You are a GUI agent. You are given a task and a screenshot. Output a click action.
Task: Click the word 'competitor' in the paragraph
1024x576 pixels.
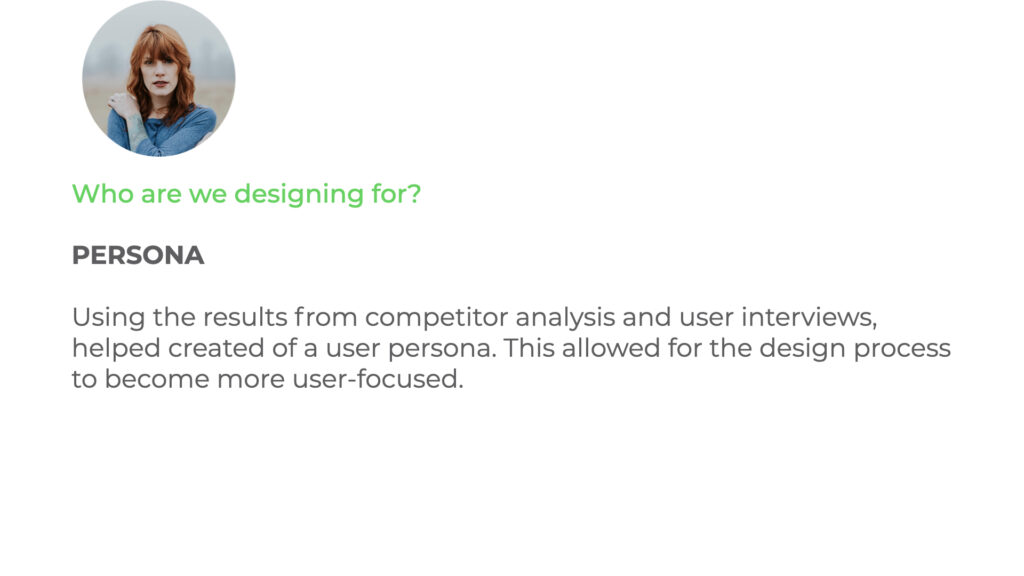click(436, 318)
